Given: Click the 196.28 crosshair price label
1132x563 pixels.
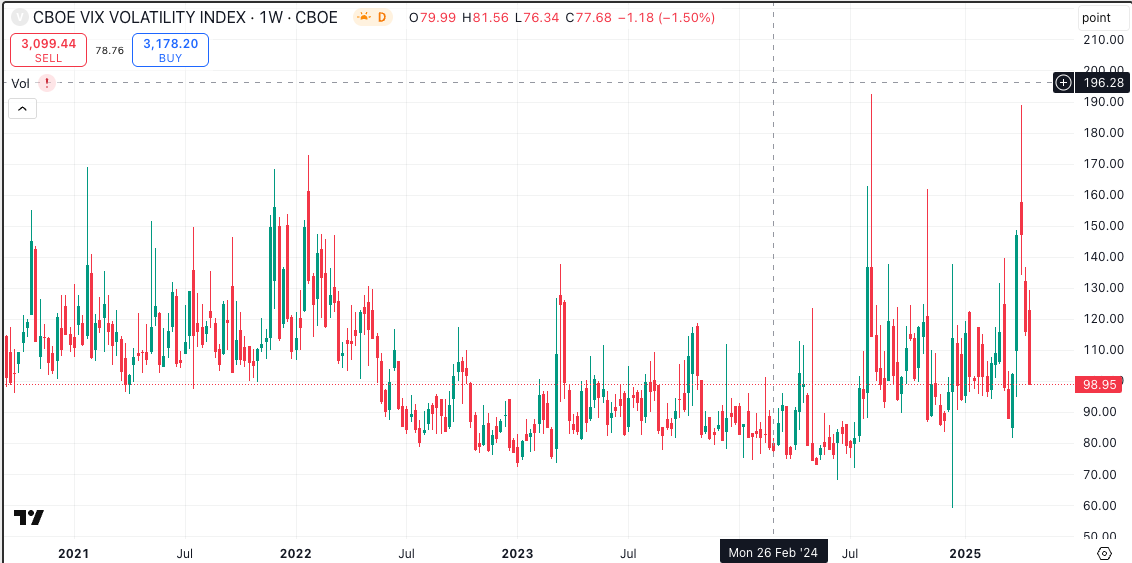Looking at the screenshot, I should [1100, 83].
